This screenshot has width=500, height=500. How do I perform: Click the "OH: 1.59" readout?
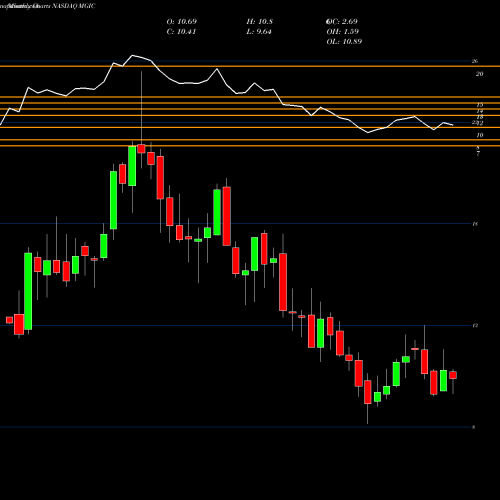[343, 32]
